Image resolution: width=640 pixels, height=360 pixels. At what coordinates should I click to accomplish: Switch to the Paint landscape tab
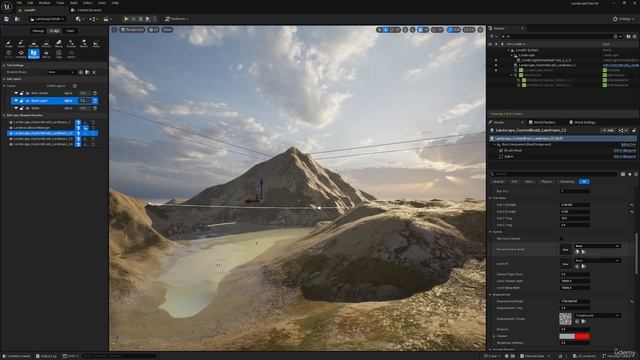click(x=70, y=31)
